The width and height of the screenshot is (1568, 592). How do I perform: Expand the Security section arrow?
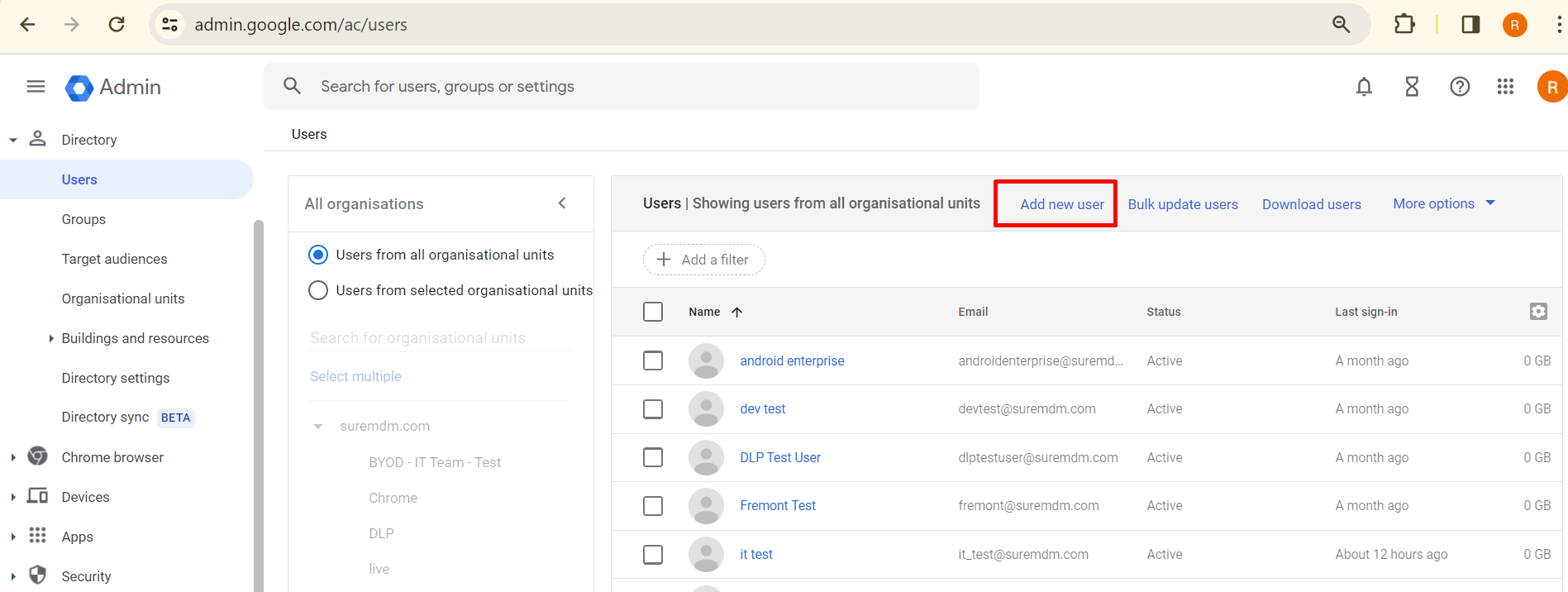tap(13, 576)
